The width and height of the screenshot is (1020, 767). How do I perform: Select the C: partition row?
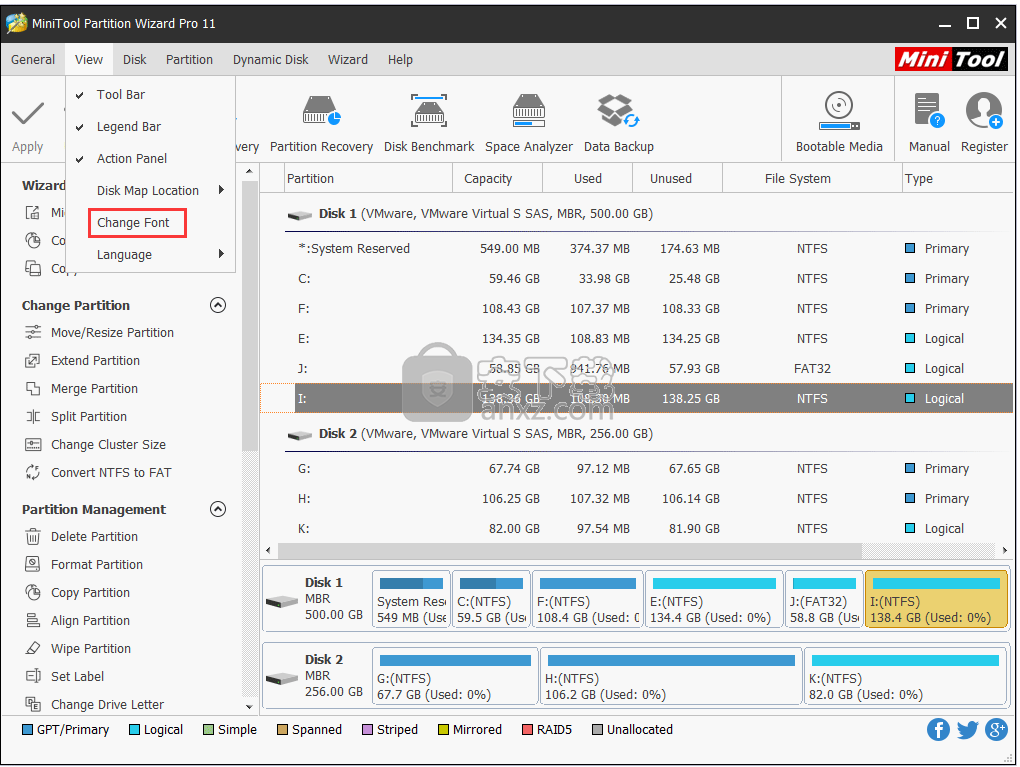(637, 278)
